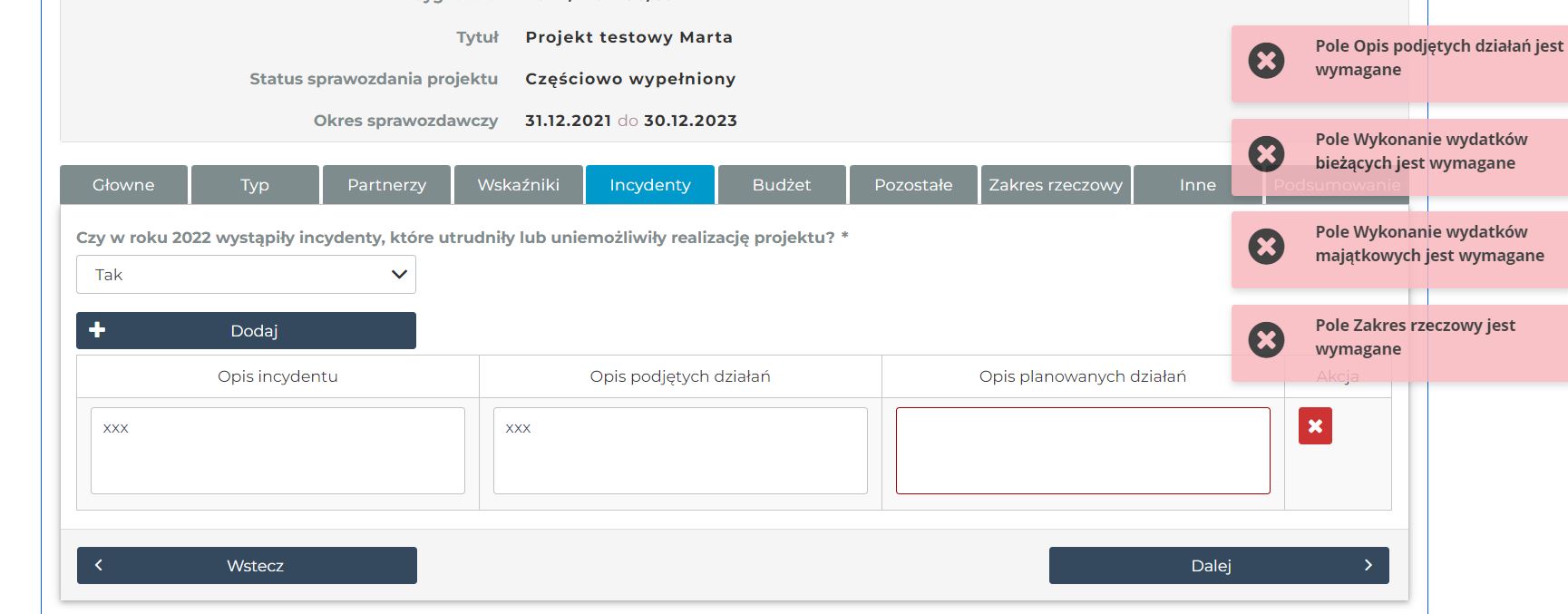The image size is (1568, 614).
Task: Click the plus icon on Dodaj button
Action: [x=97, y=330]
